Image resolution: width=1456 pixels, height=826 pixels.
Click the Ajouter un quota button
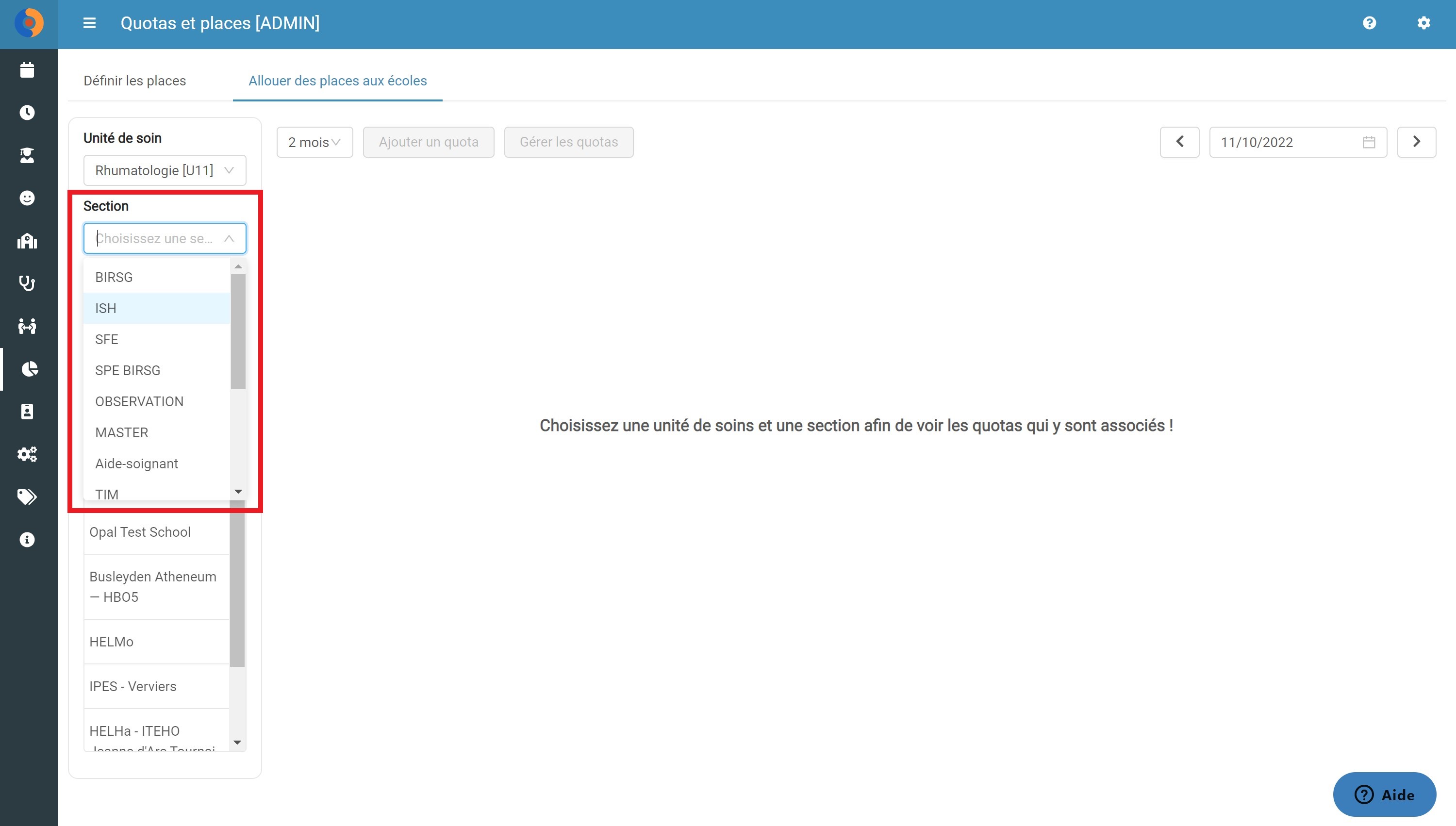pyautogui.click(x=428, y=142)
